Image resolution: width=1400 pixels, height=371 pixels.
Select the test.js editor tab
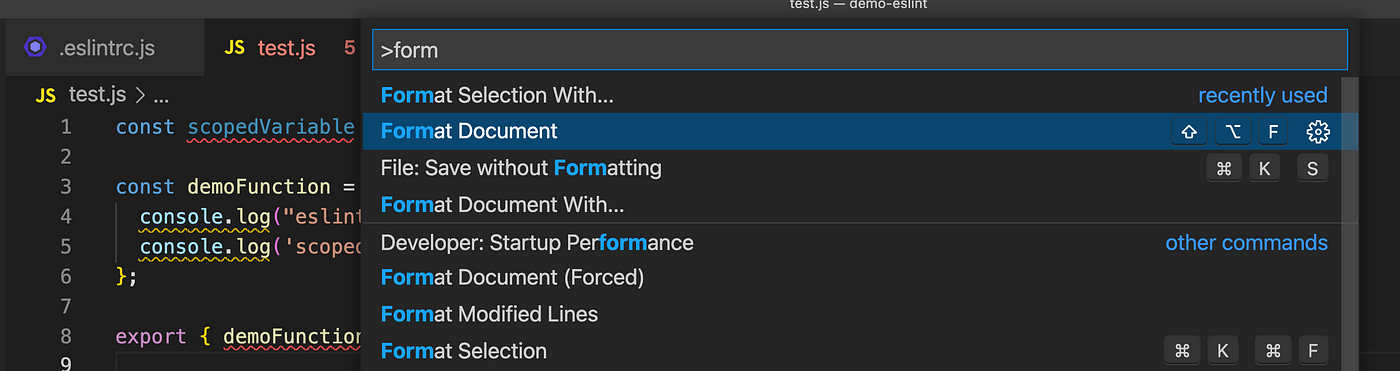(285, 47)
